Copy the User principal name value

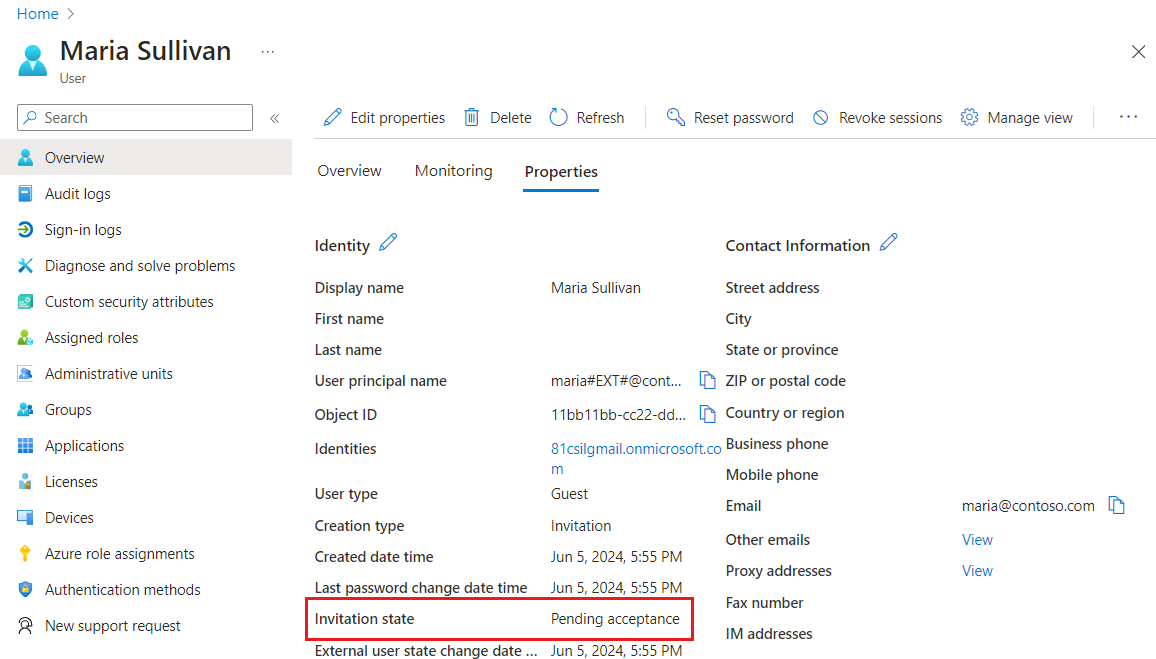coord(706,380)
